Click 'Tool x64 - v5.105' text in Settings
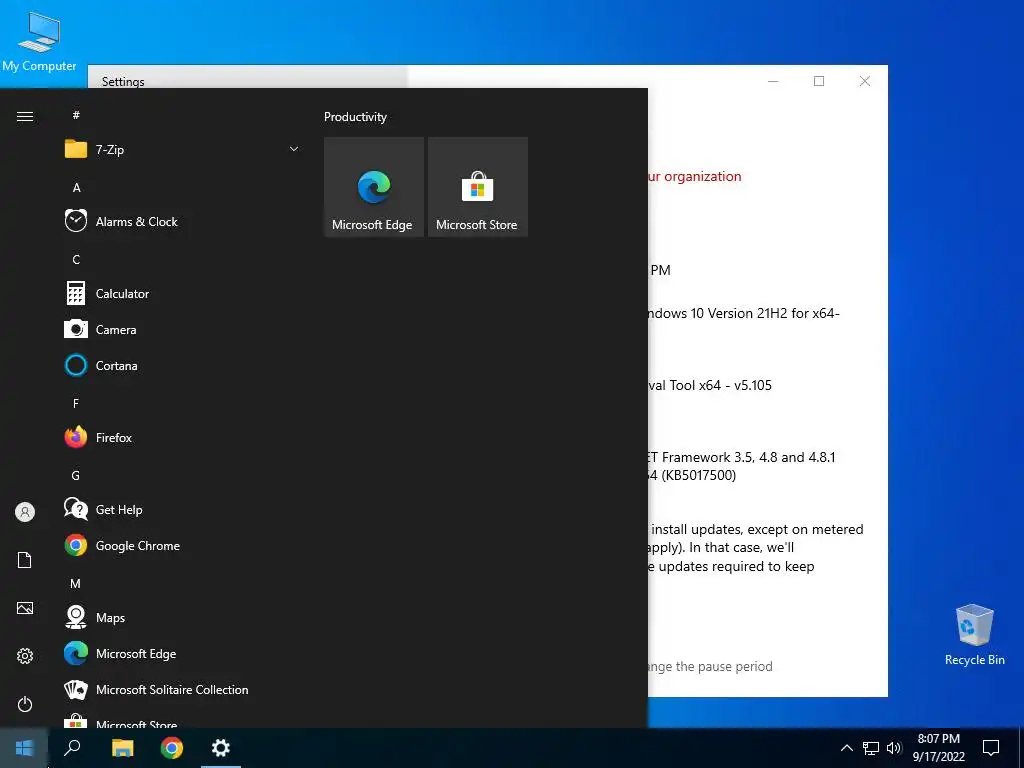1024x768 pixels. pyautogui.click(x=720, y=385)
